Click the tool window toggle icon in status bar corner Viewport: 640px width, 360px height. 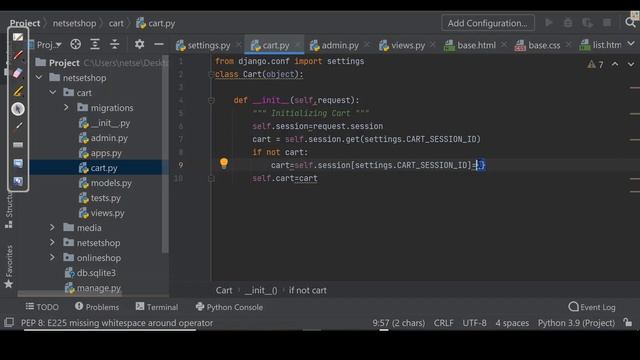pos(9,322)
